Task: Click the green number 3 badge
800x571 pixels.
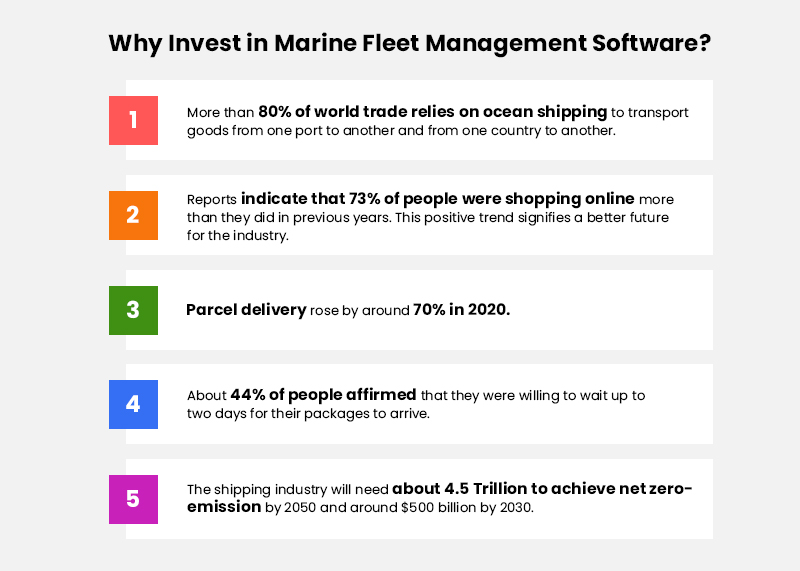Action: (133, 310)
